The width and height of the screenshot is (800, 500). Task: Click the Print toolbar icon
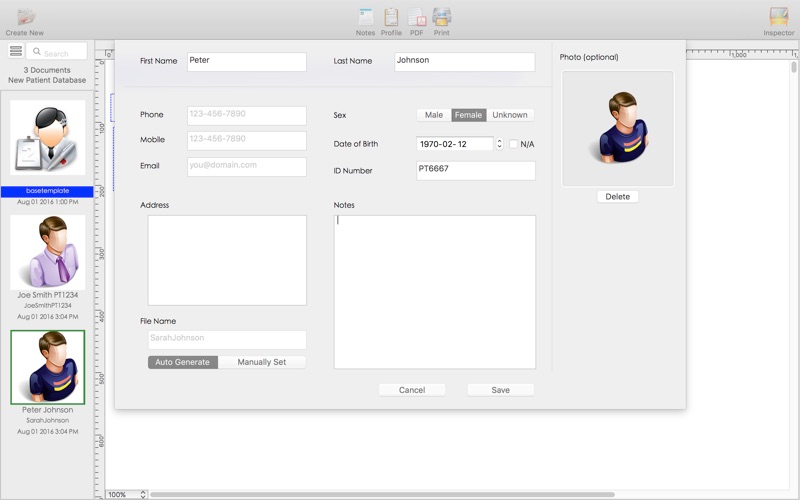coord(441,17)
